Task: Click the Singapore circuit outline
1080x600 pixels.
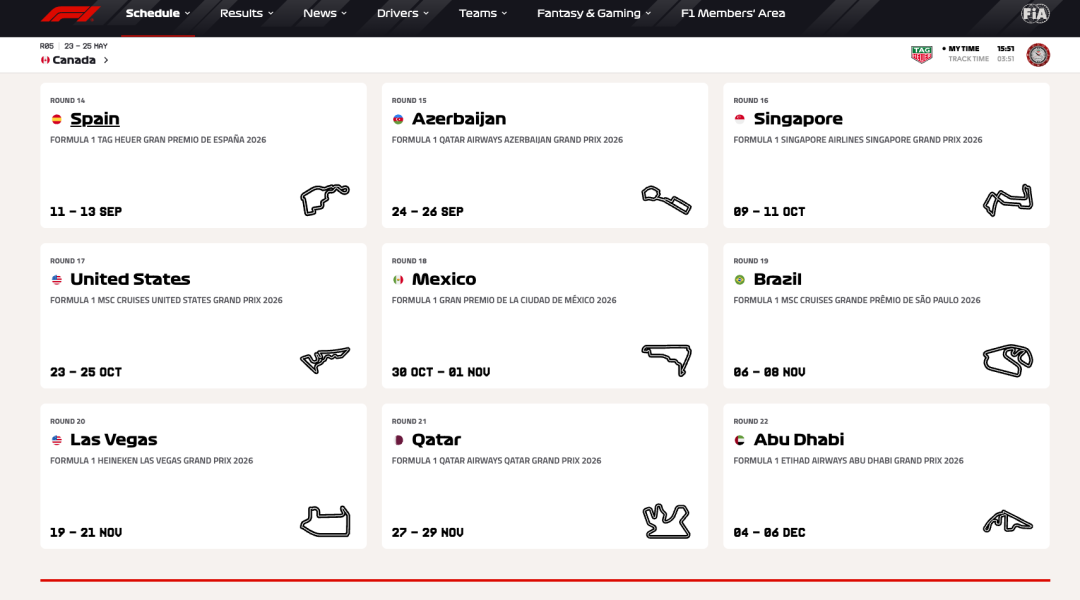Action: pos(1008,200)
